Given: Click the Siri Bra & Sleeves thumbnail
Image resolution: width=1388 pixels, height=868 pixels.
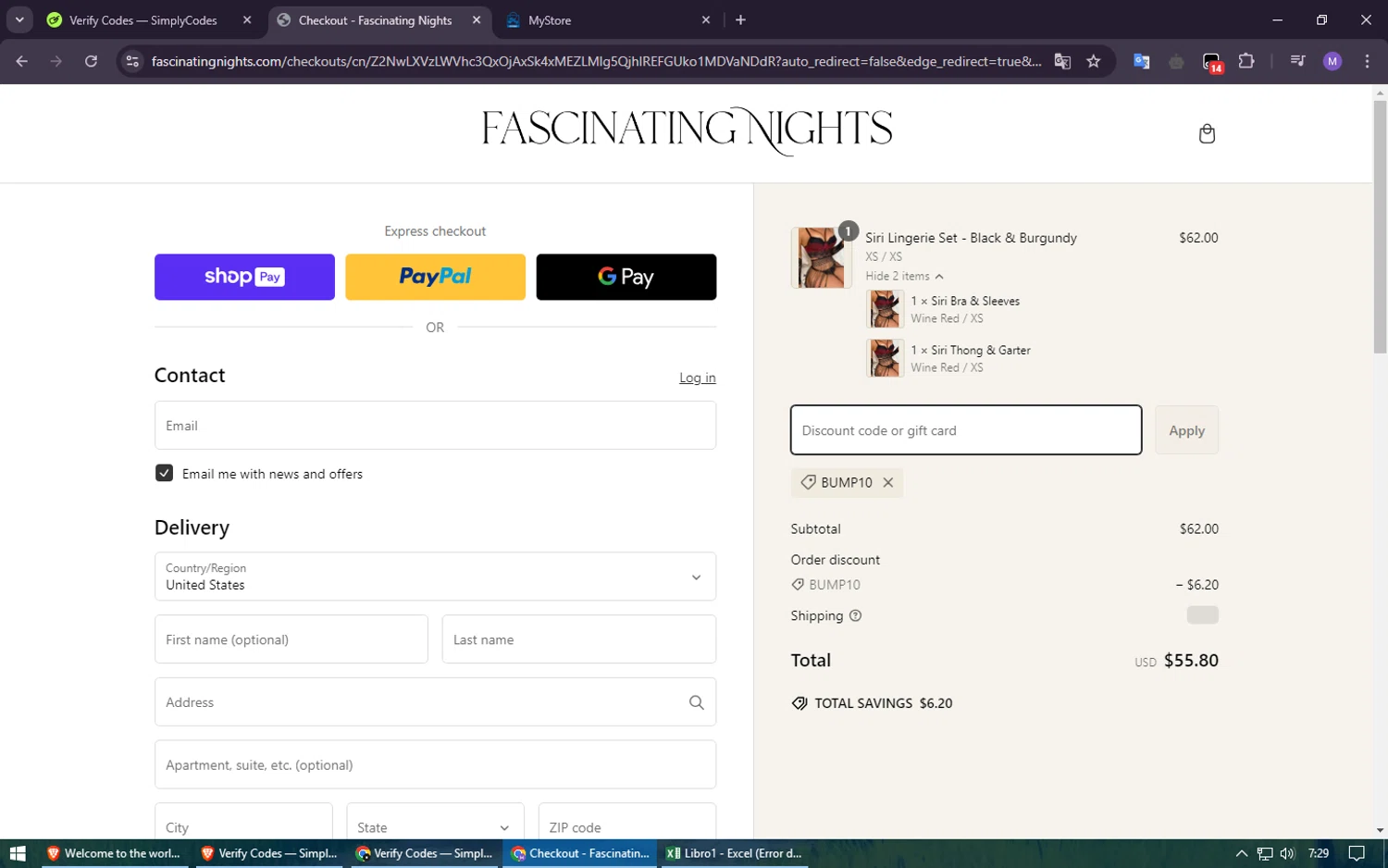Looking at the screenshot, I should click(886, 309).
